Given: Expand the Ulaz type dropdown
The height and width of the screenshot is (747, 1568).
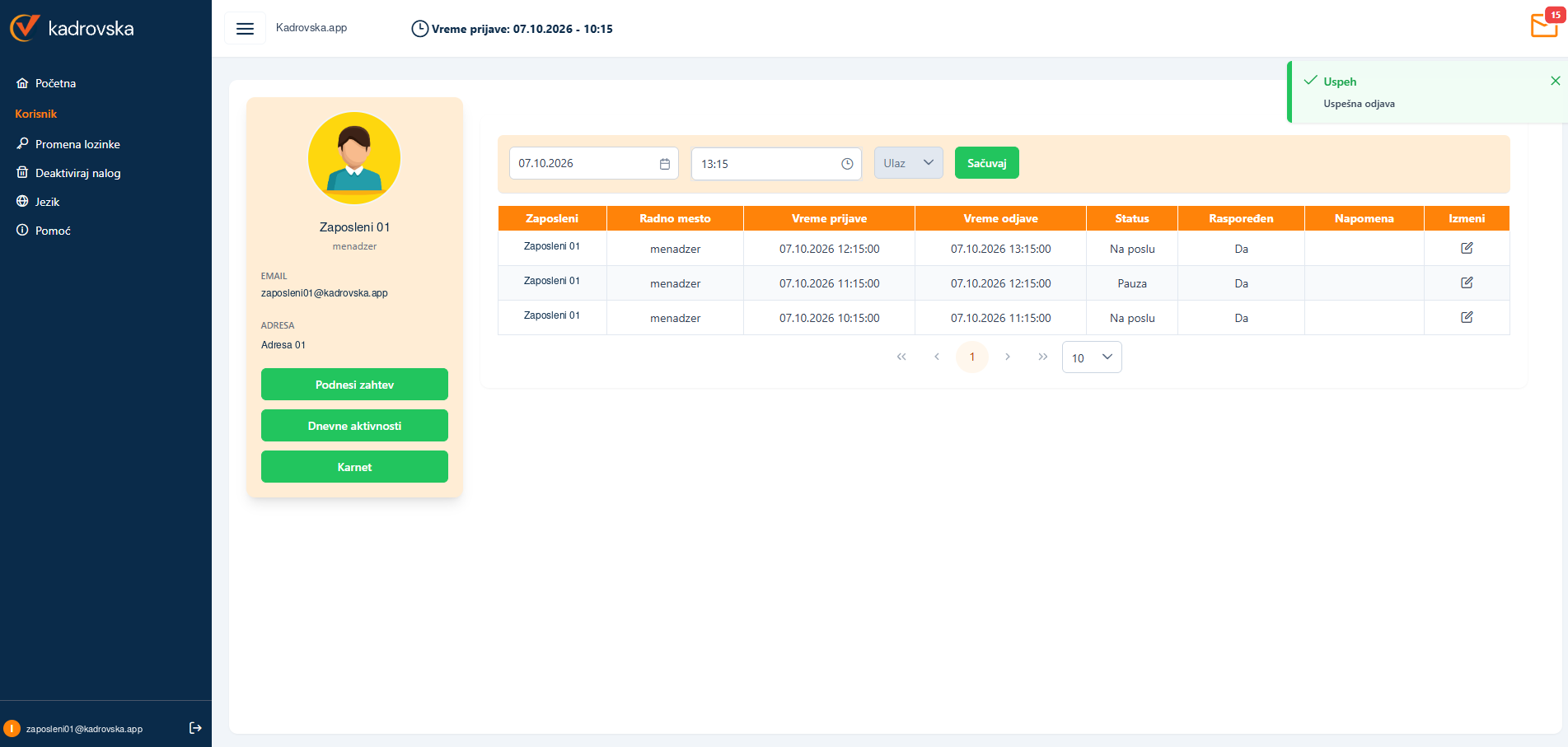Looking at the screenshot, I should coord(909,163).
